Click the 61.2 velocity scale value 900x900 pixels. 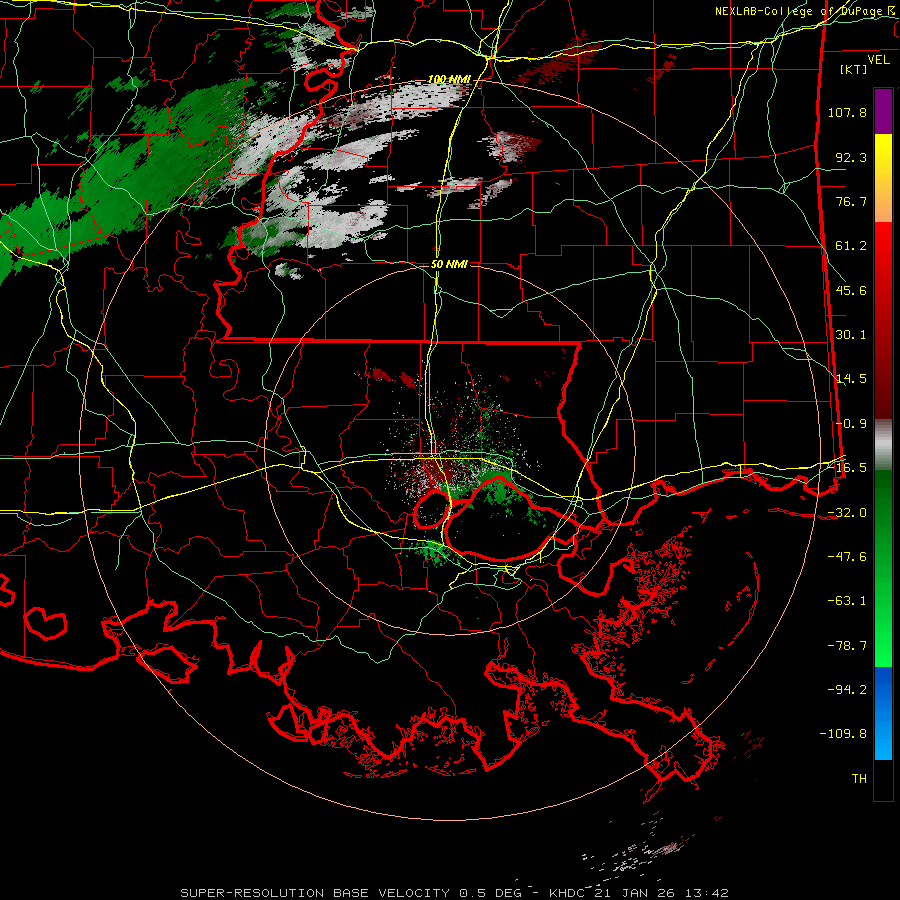(x=851, y=246)
